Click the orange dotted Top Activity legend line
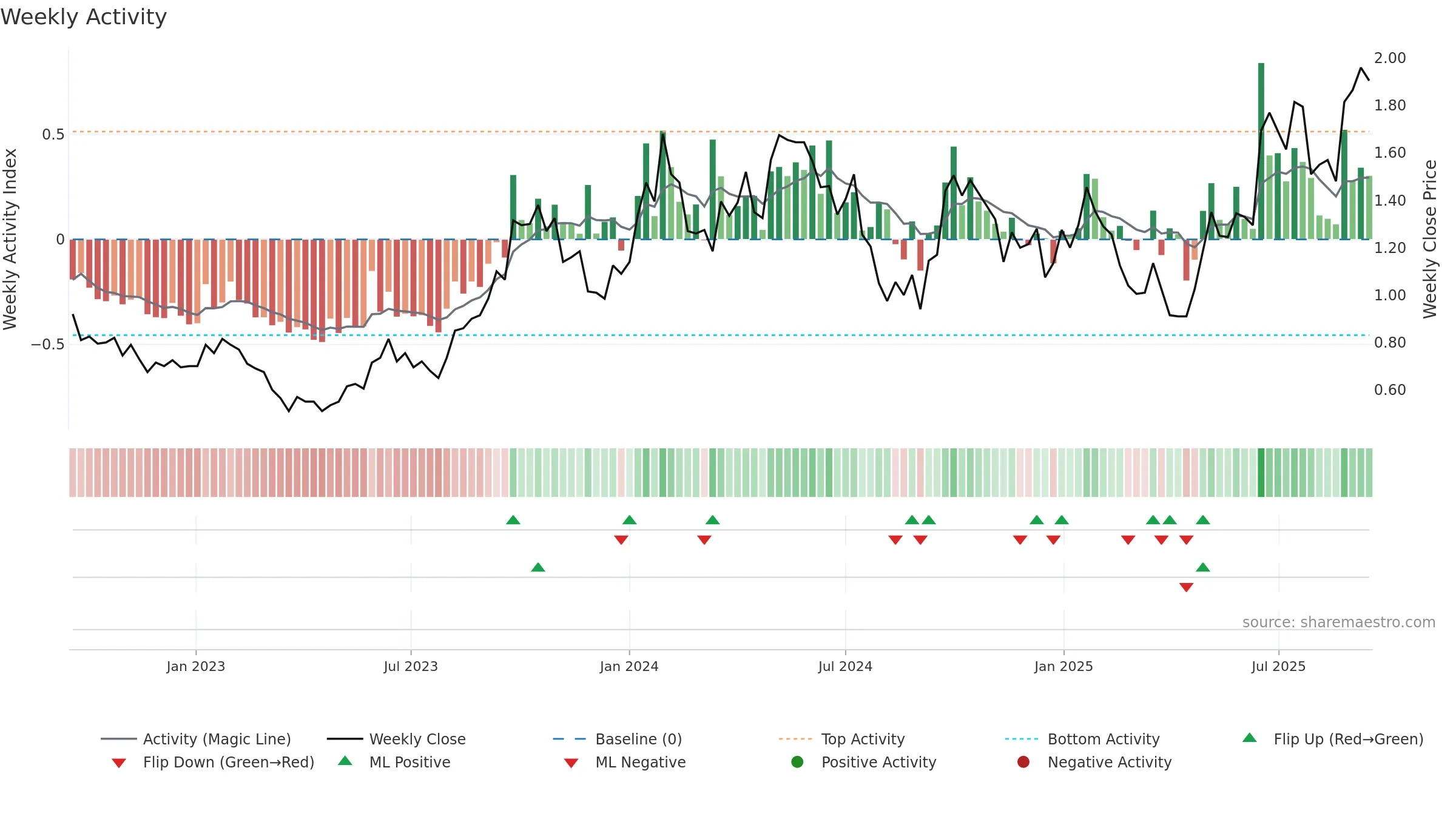The height and width of the screenshot is (819, 1456). [x=795, y=739]
